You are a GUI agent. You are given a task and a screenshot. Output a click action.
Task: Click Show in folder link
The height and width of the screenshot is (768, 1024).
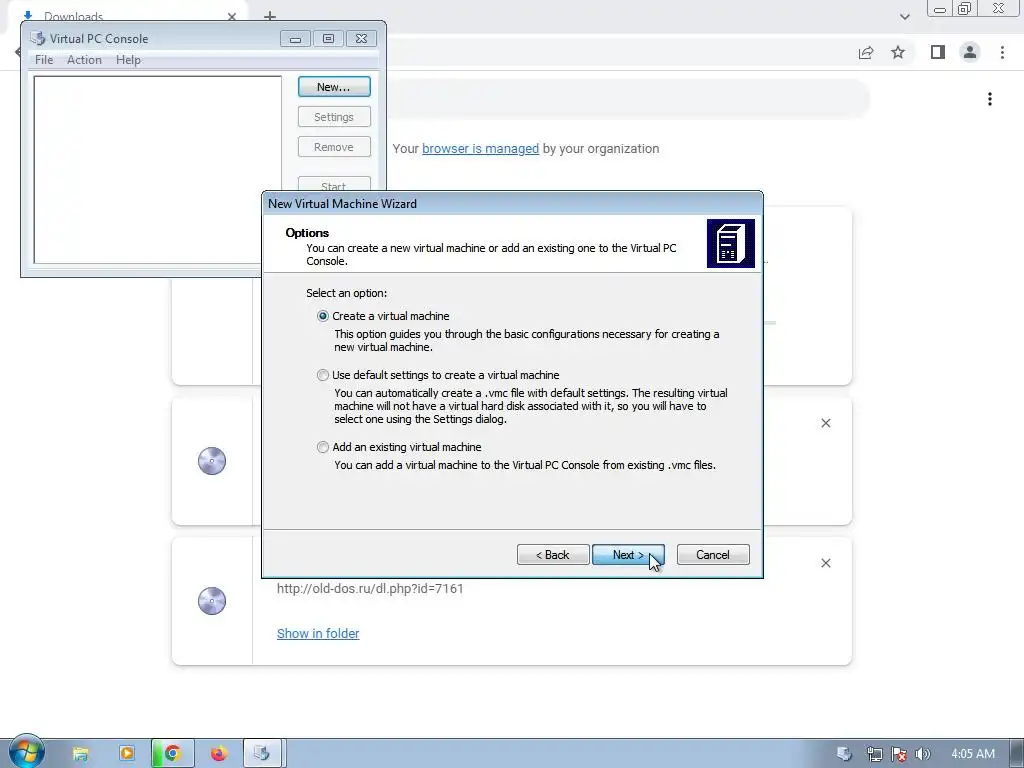(318, 633)
